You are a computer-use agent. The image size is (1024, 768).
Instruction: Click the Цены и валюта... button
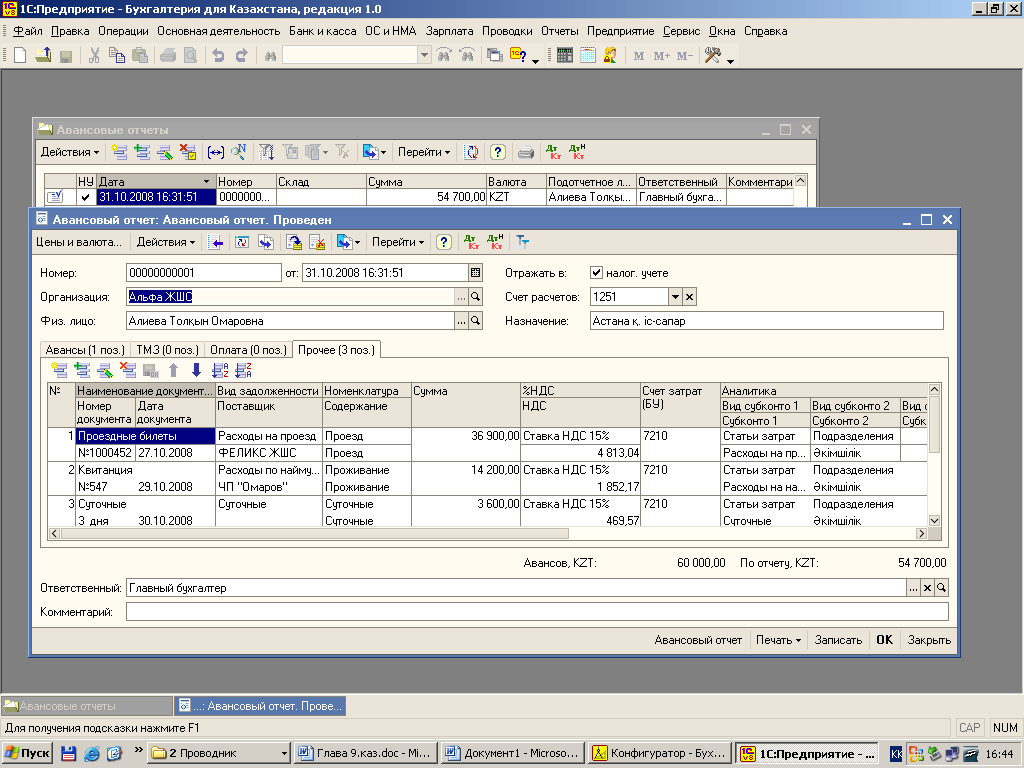(x=79, y=242)
